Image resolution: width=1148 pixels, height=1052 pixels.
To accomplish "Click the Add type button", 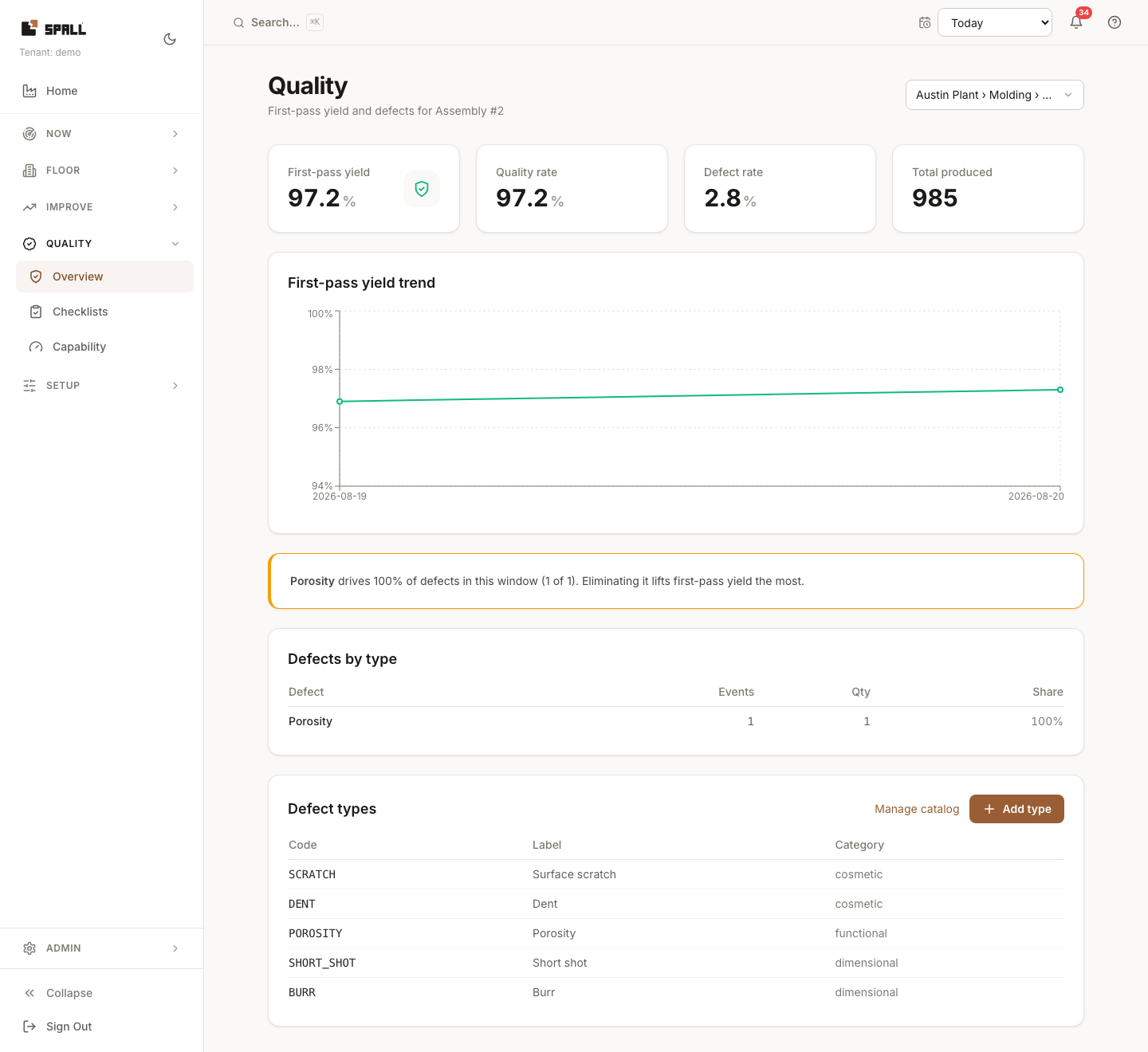I will click(x=1016, y=809).
